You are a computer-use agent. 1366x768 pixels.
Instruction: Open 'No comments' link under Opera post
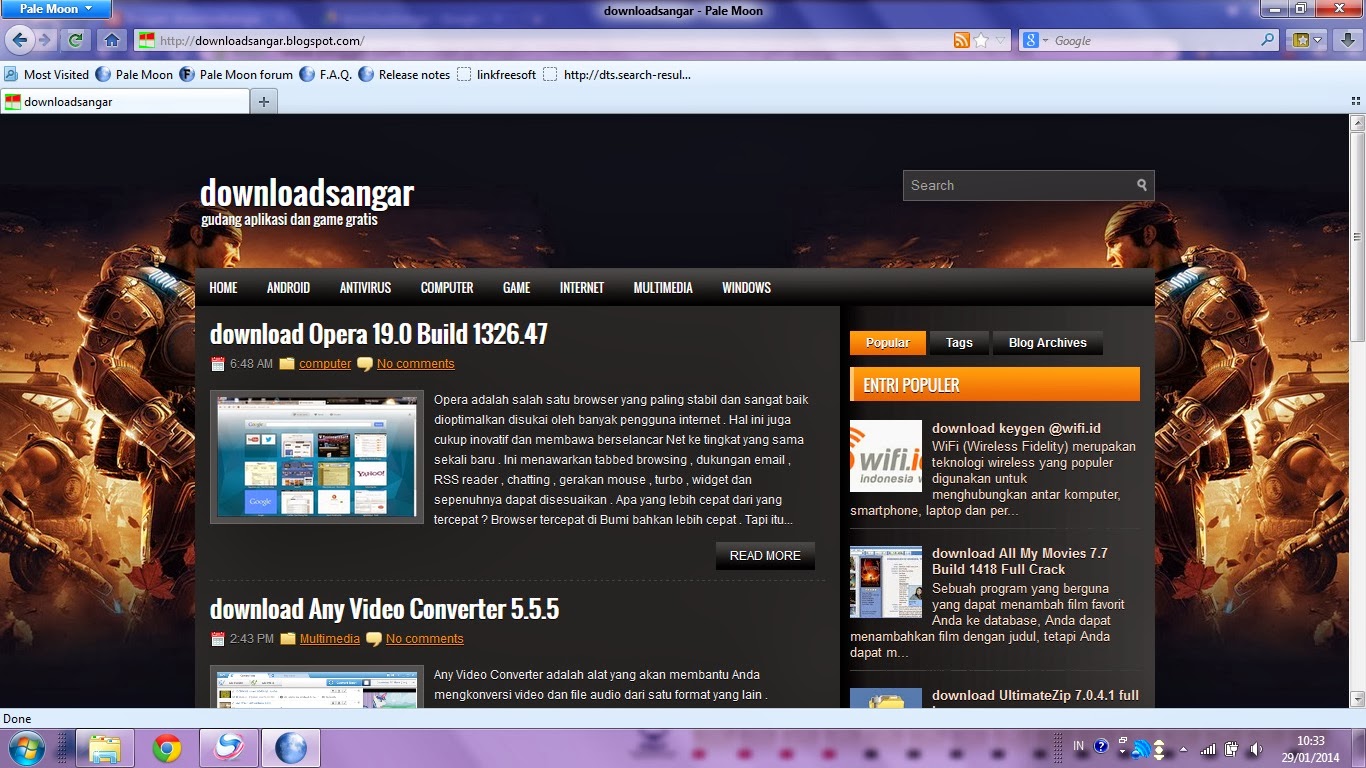pyautogui.click(x=416, y=364)
